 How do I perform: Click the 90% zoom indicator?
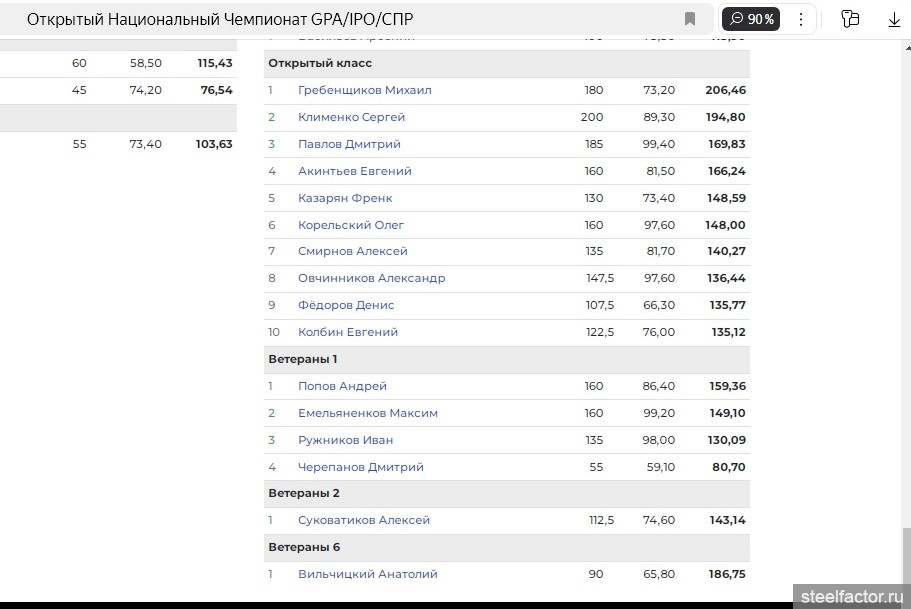pos(751,19)
